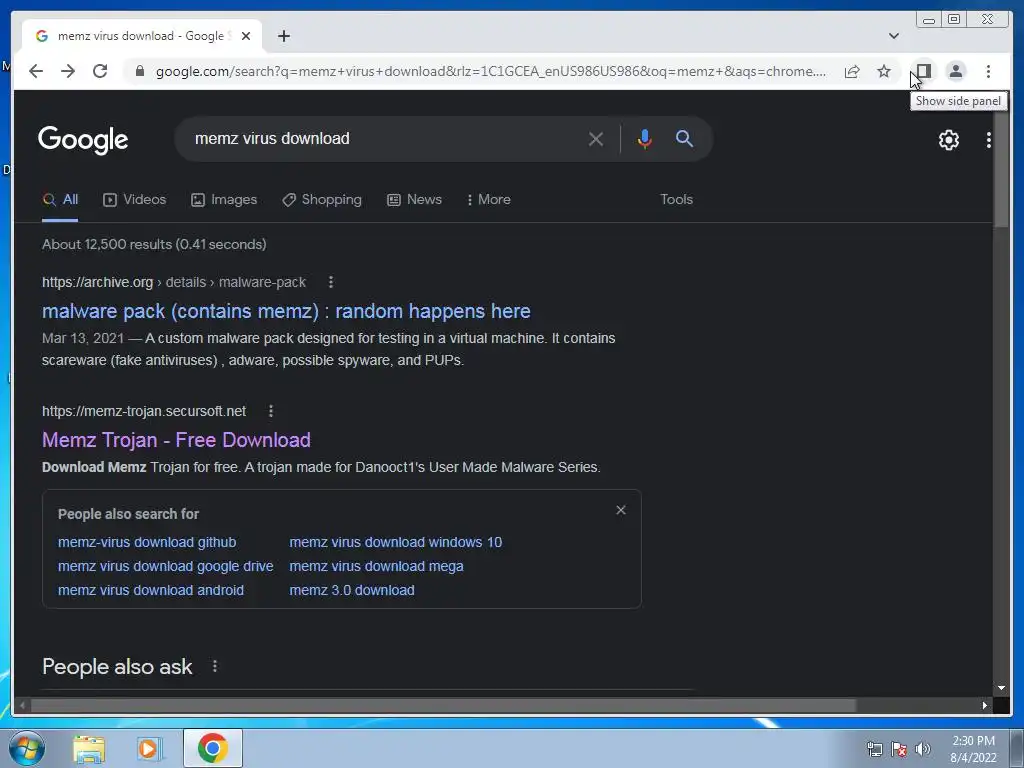Image resolution: width=1024 pixels, height=768 pixels.
Task: Open the tab search dropdown arrow
Action: click(893, 36)
